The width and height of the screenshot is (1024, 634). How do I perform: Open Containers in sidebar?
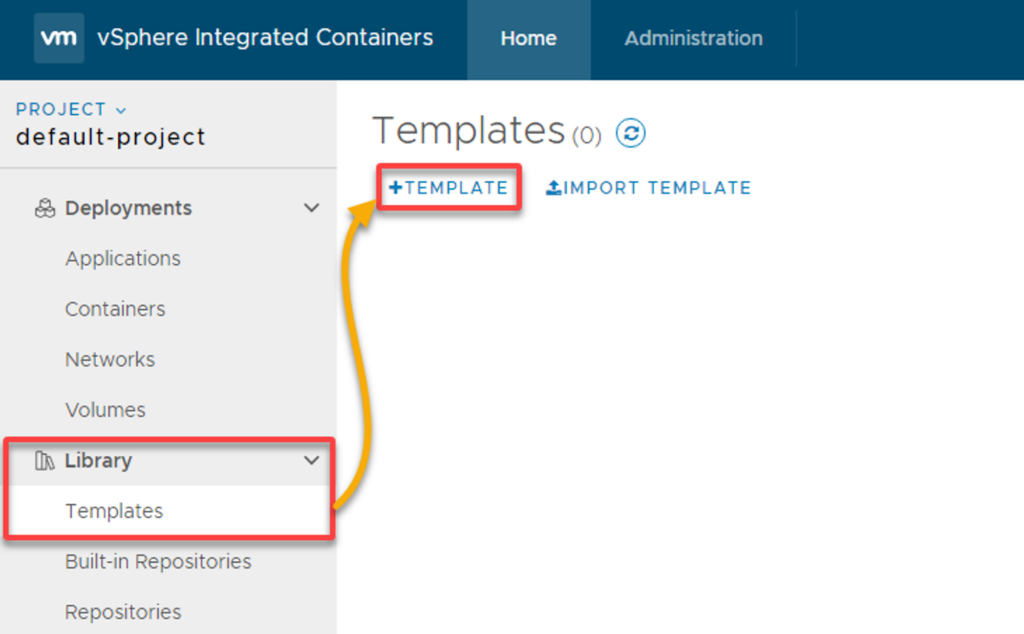115,309
